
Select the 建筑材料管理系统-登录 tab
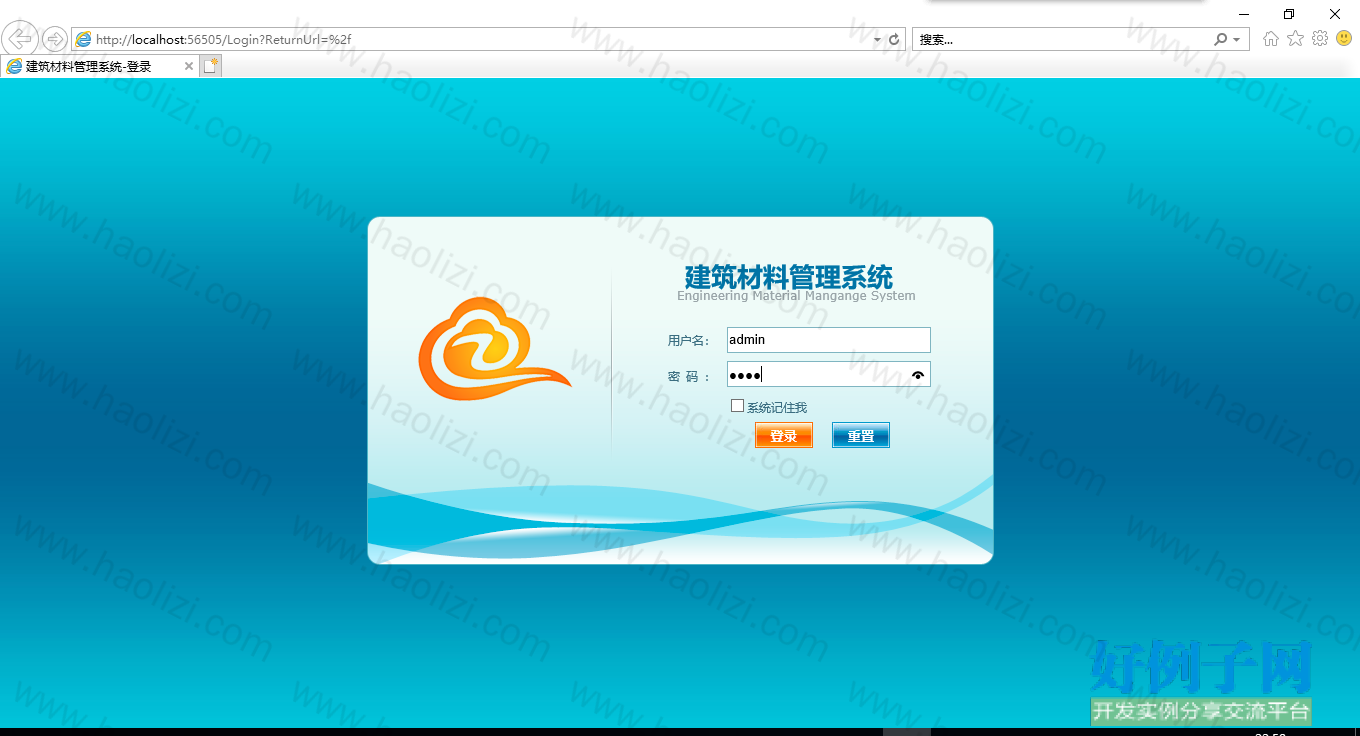(100, 66)
